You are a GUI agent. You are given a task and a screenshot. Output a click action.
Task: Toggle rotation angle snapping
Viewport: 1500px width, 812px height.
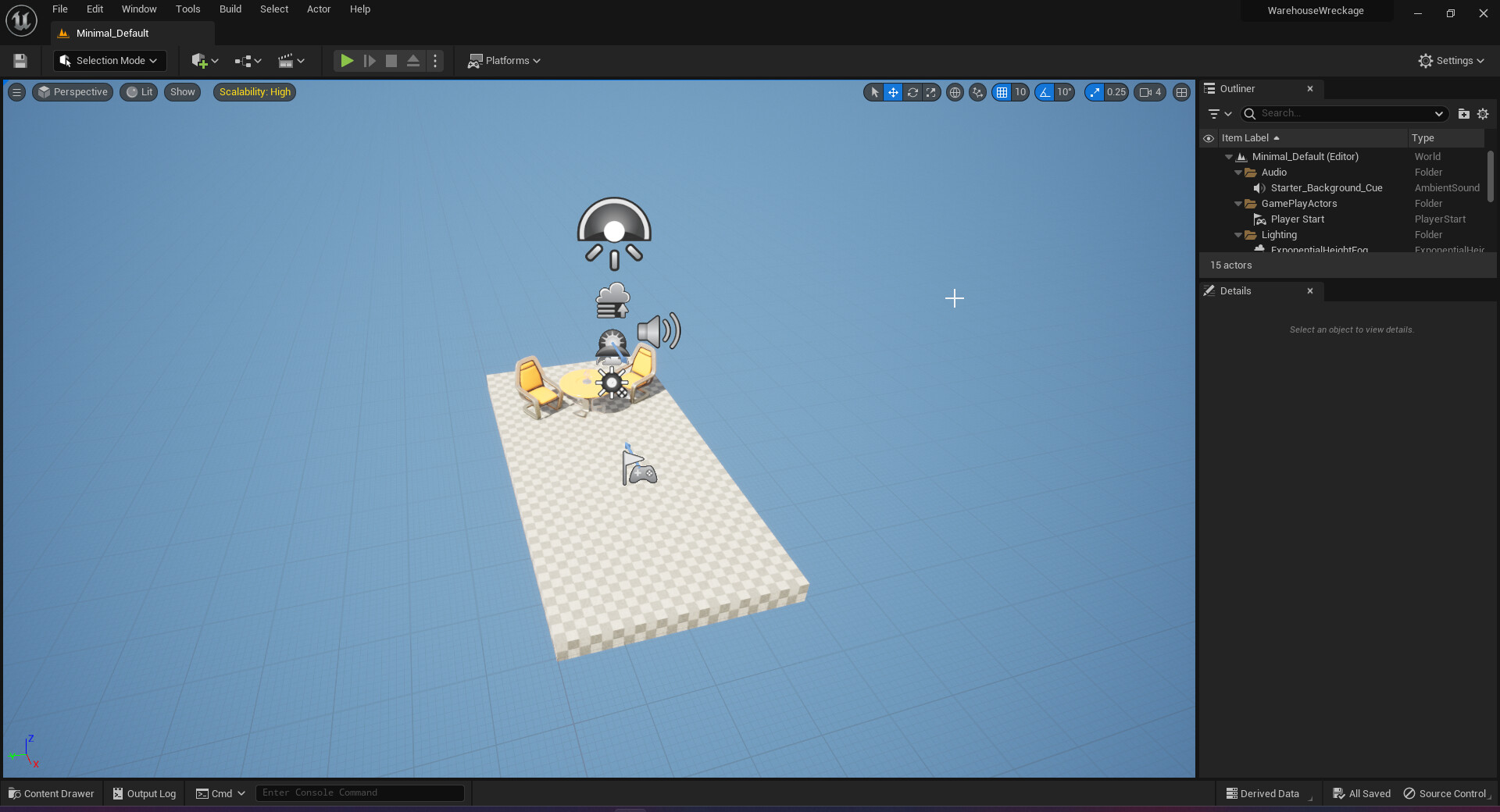click(x=1045, y=92)
